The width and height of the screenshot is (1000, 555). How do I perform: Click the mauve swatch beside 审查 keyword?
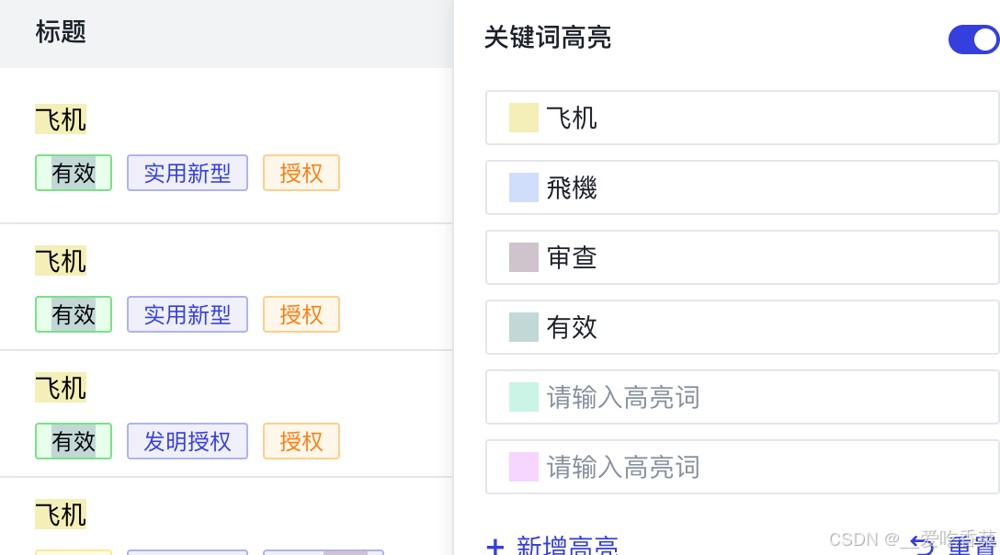[524, 257]
